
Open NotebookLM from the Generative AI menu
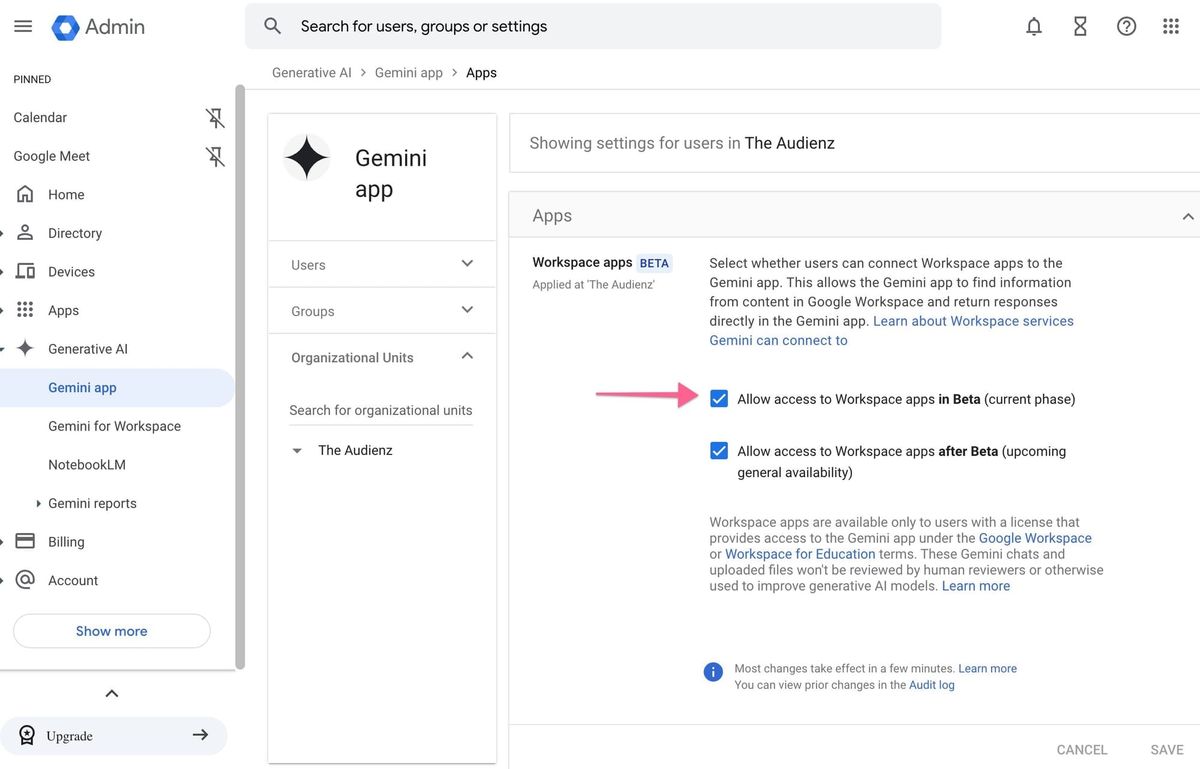click(x=86, y=463)
